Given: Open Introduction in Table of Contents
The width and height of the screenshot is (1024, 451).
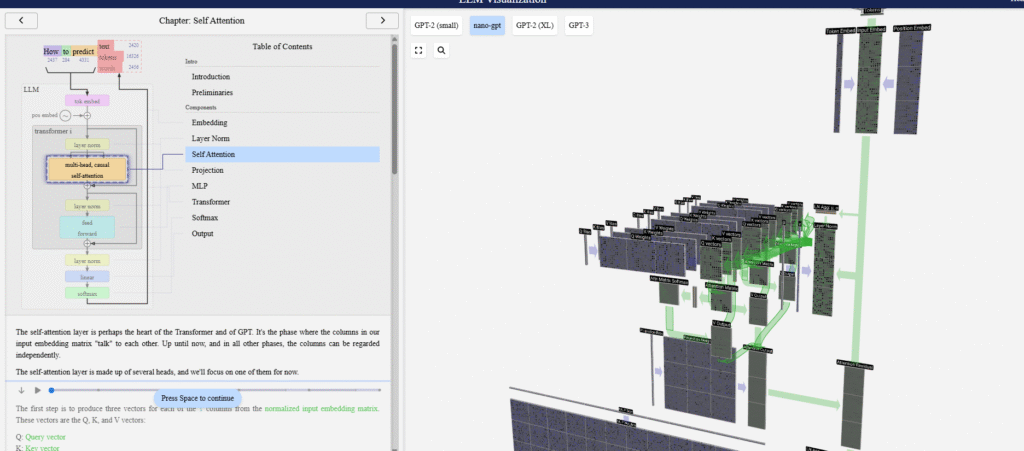Looking at the screenshot, I should [x=211, y=77].
